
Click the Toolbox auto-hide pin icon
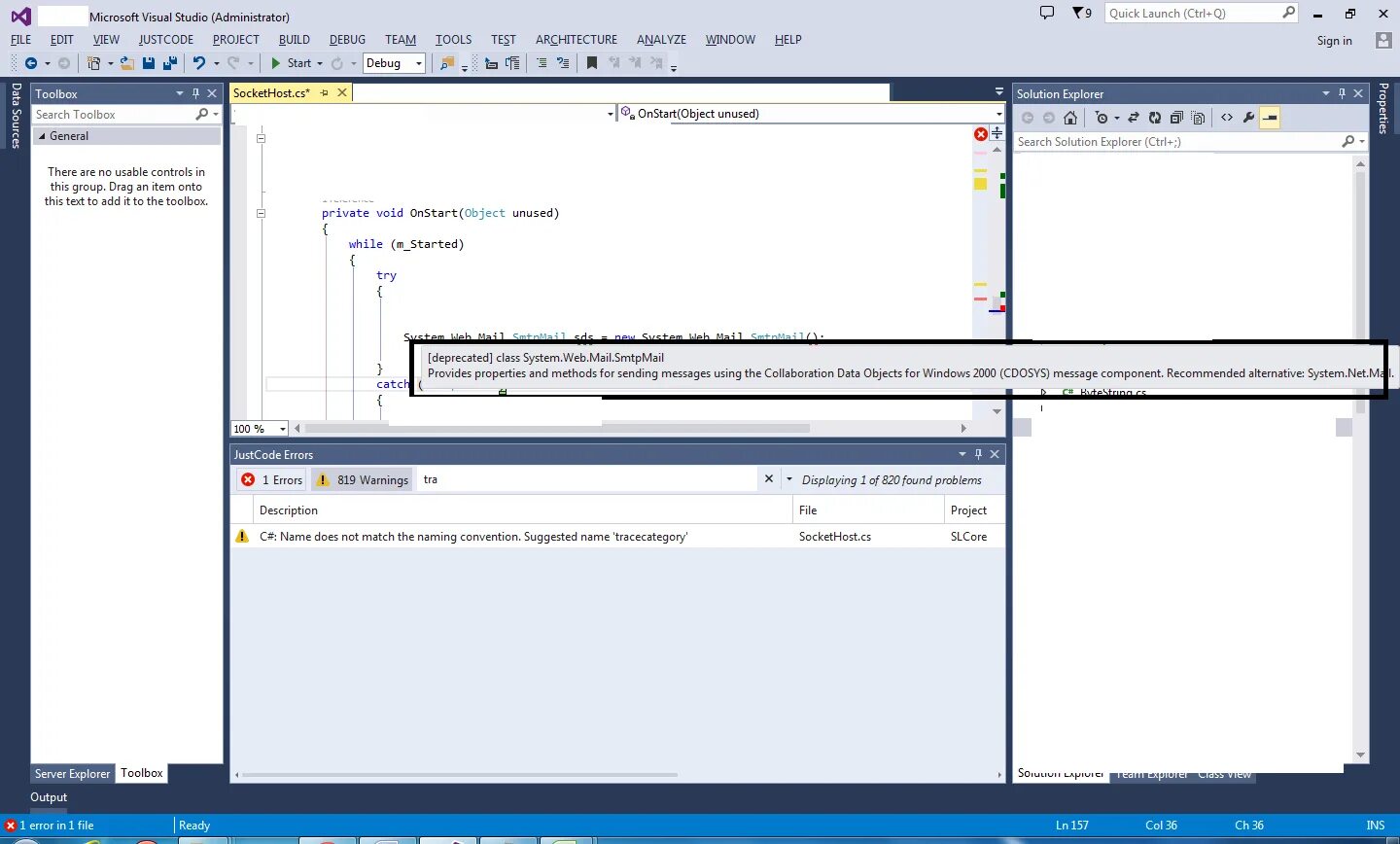(195, 93)
